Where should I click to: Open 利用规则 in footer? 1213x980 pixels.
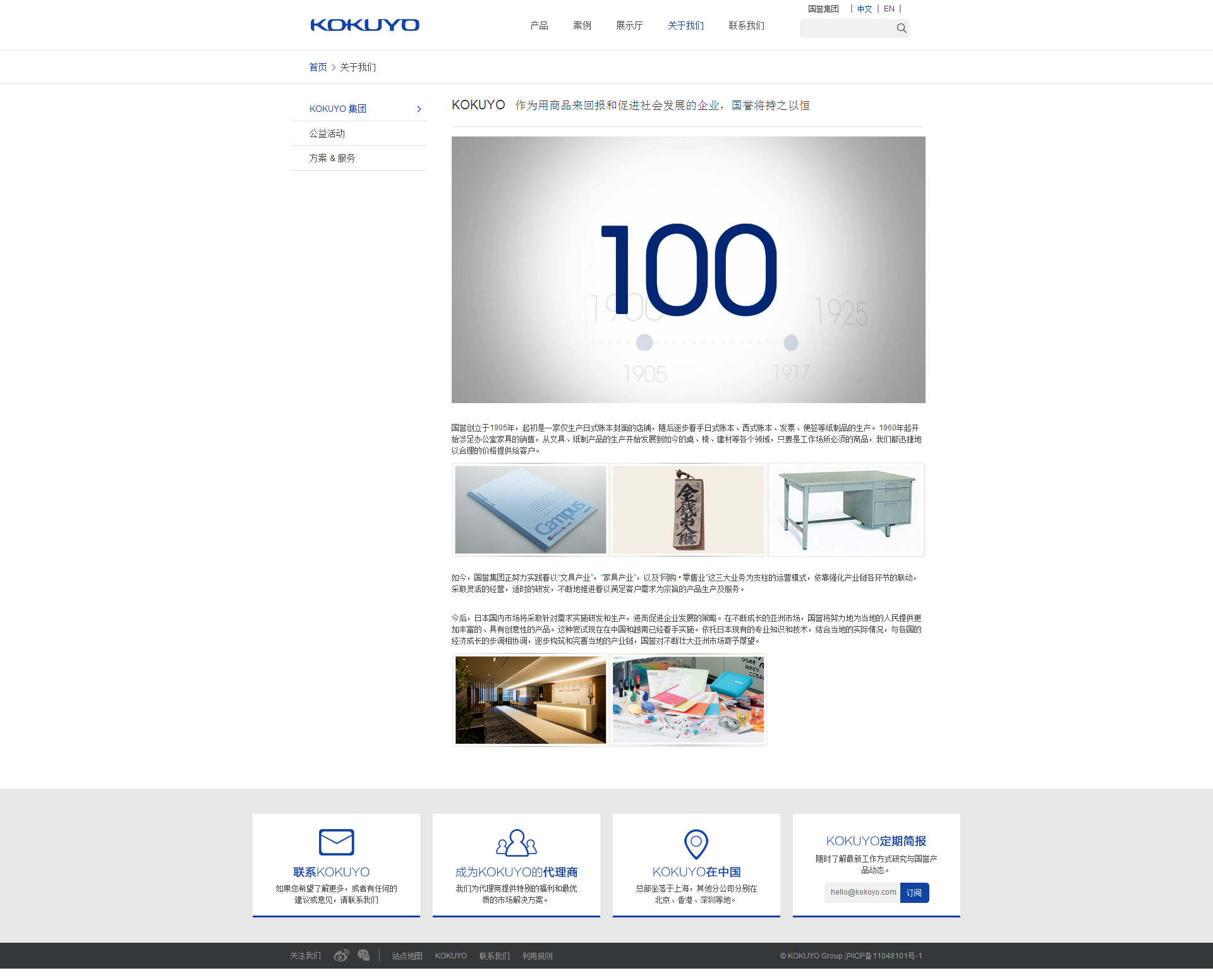coord(537,956)
